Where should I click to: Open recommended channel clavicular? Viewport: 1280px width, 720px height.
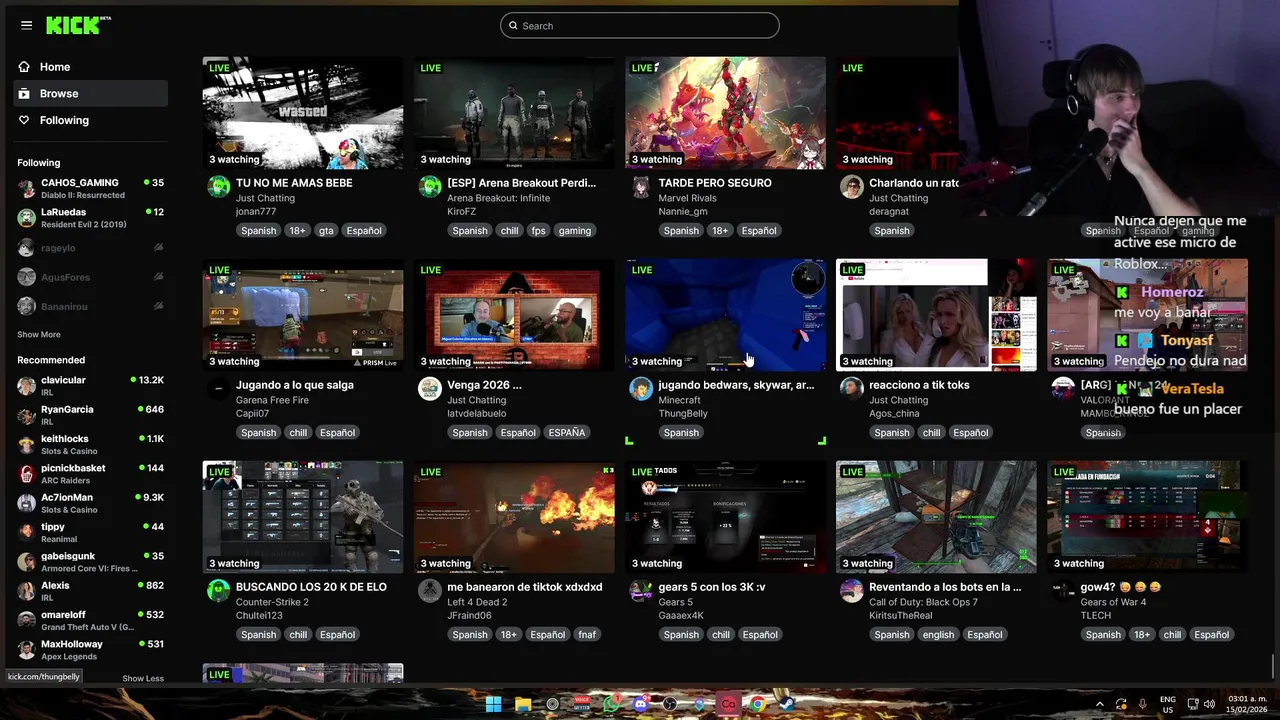coord(91,386)
